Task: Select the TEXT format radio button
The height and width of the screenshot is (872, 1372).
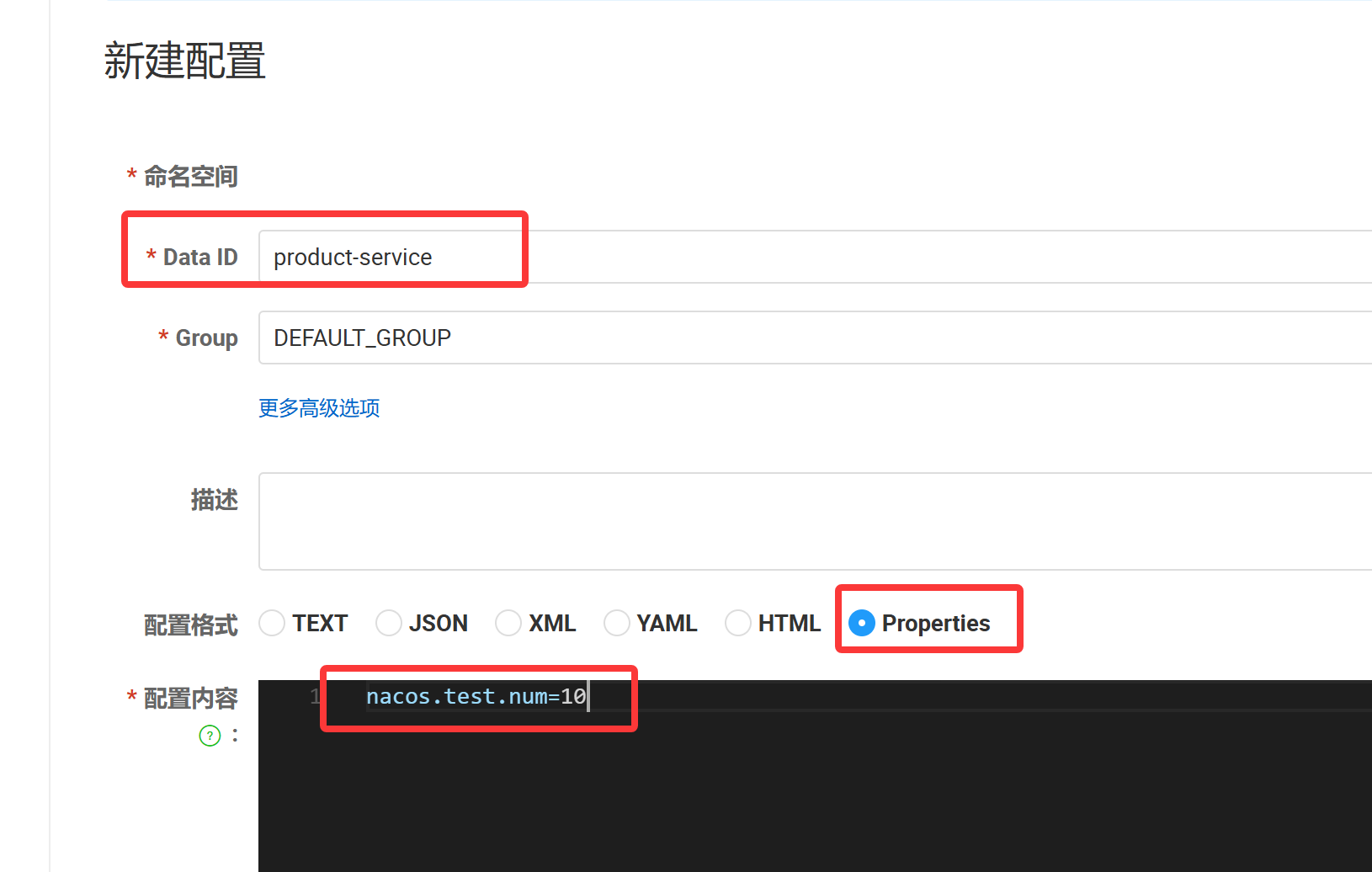Action: pyautogui.click(x=272, y=623)
